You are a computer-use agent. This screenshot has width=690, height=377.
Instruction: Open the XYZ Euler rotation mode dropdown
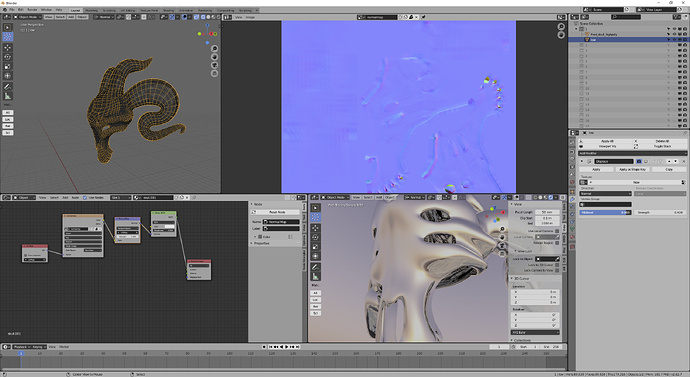(x=535, y=332)
